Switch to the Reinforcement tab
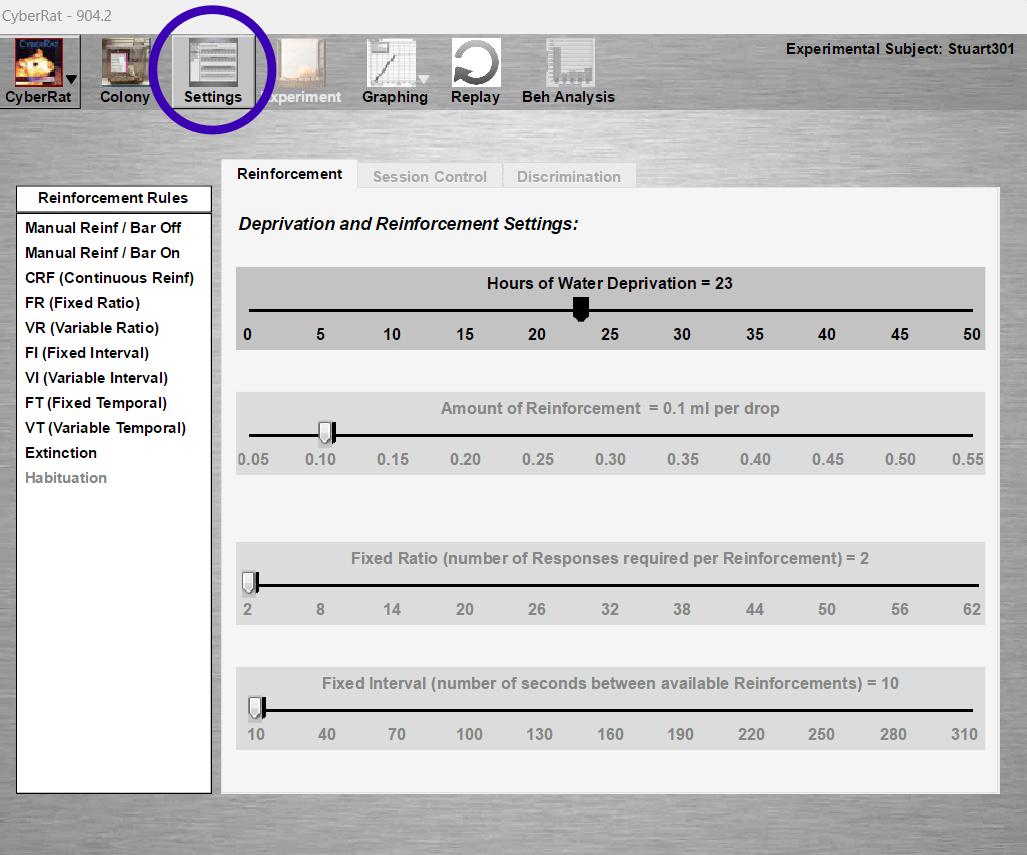 coord(289,174)
